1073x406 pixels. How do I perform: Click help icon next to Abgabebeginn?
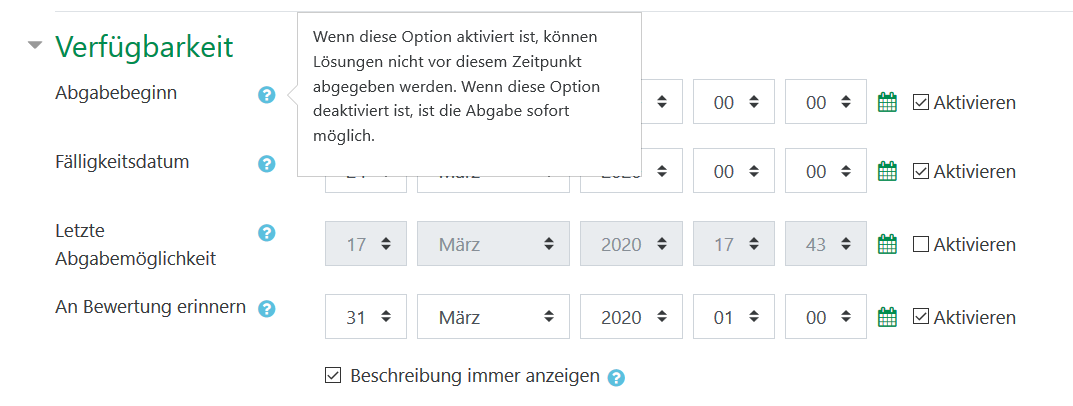(266, 95)
